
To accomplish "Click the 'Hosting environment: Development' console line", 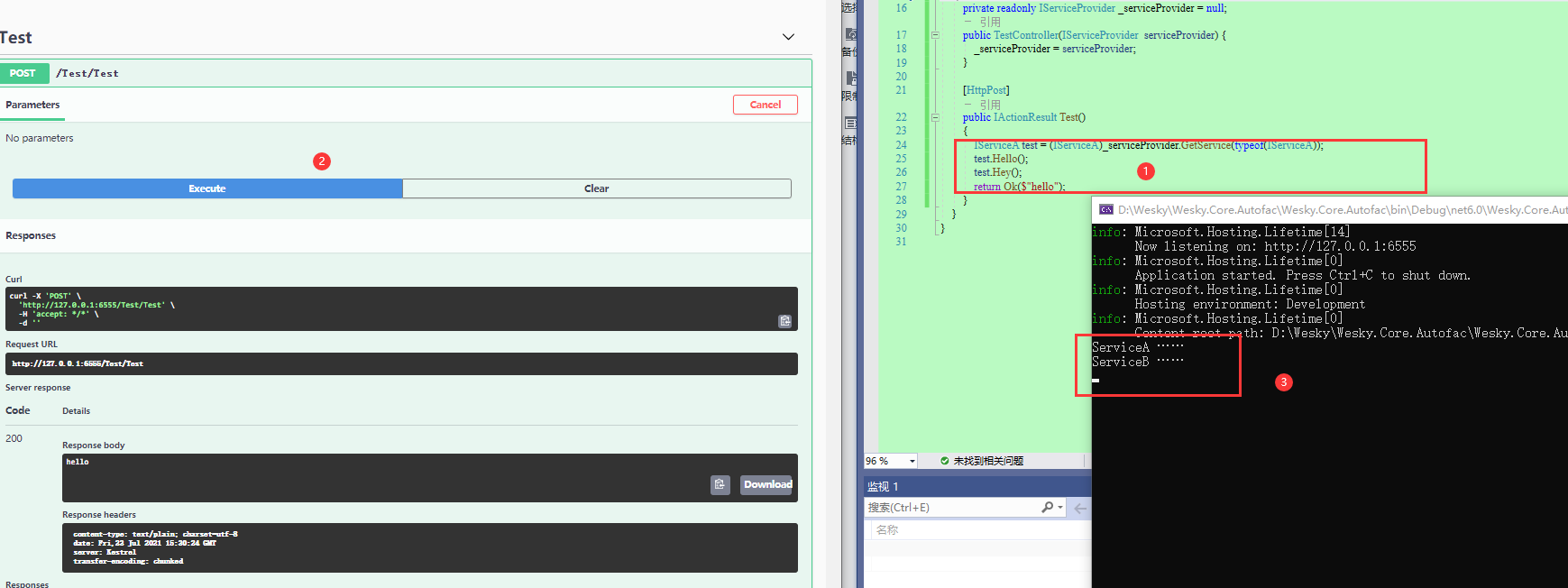I will click(1250, 304).
